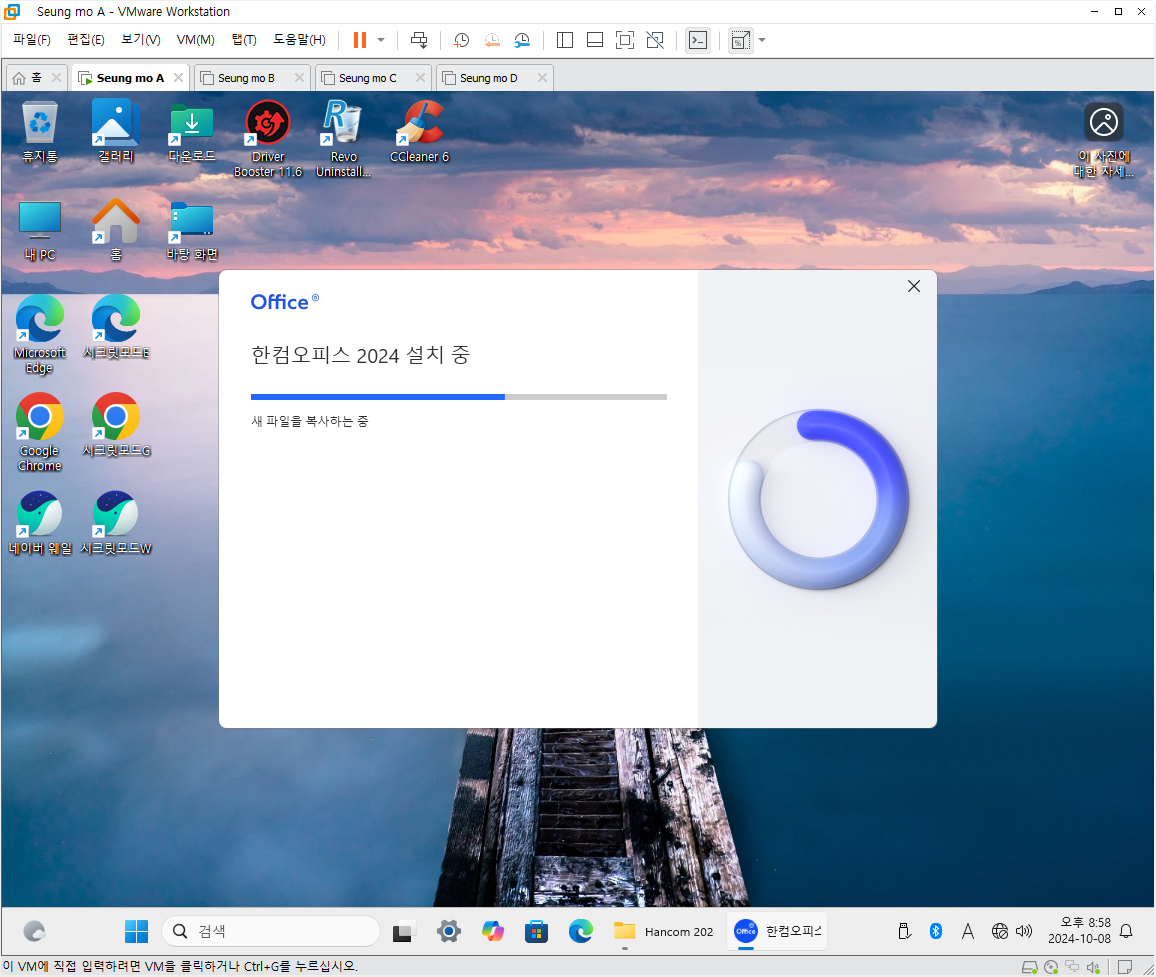Open the Hancom 202 folder taskbar item
The image size is (1156, 977).
[x=664, y=931]
